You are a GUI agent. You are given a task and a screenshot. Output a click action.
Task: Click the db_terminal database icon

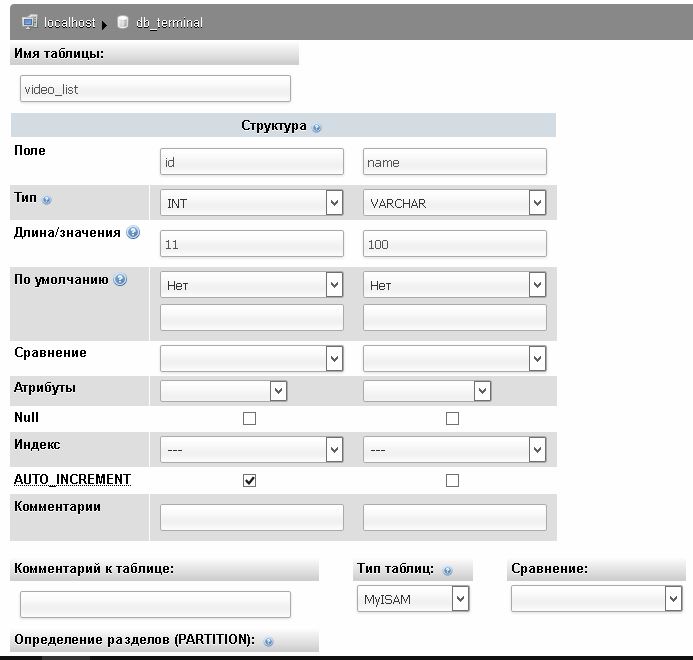(123, 21)
